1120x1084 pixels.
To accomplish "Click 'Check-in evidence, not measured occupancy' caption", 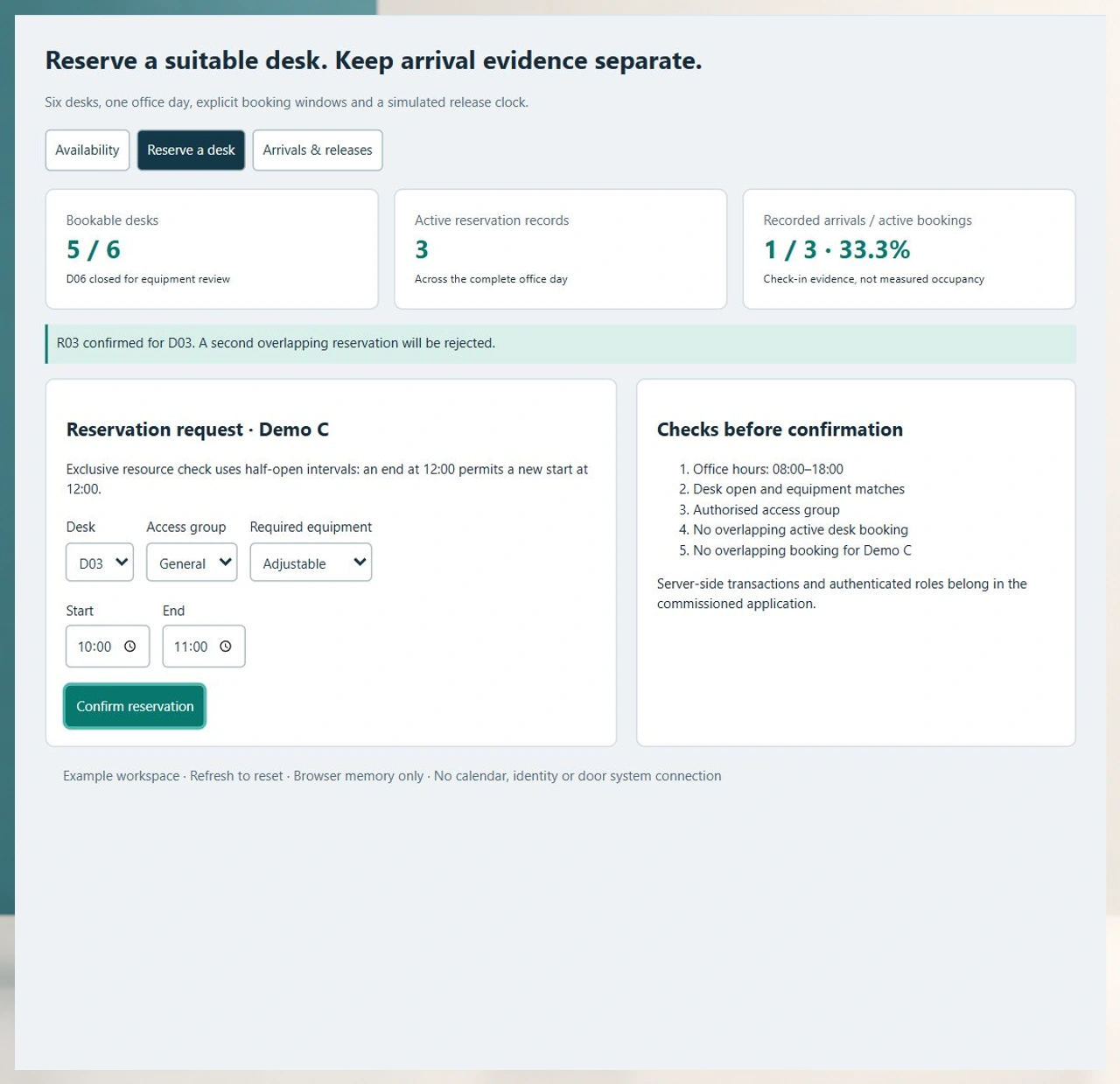I will (x=873, y=279).
